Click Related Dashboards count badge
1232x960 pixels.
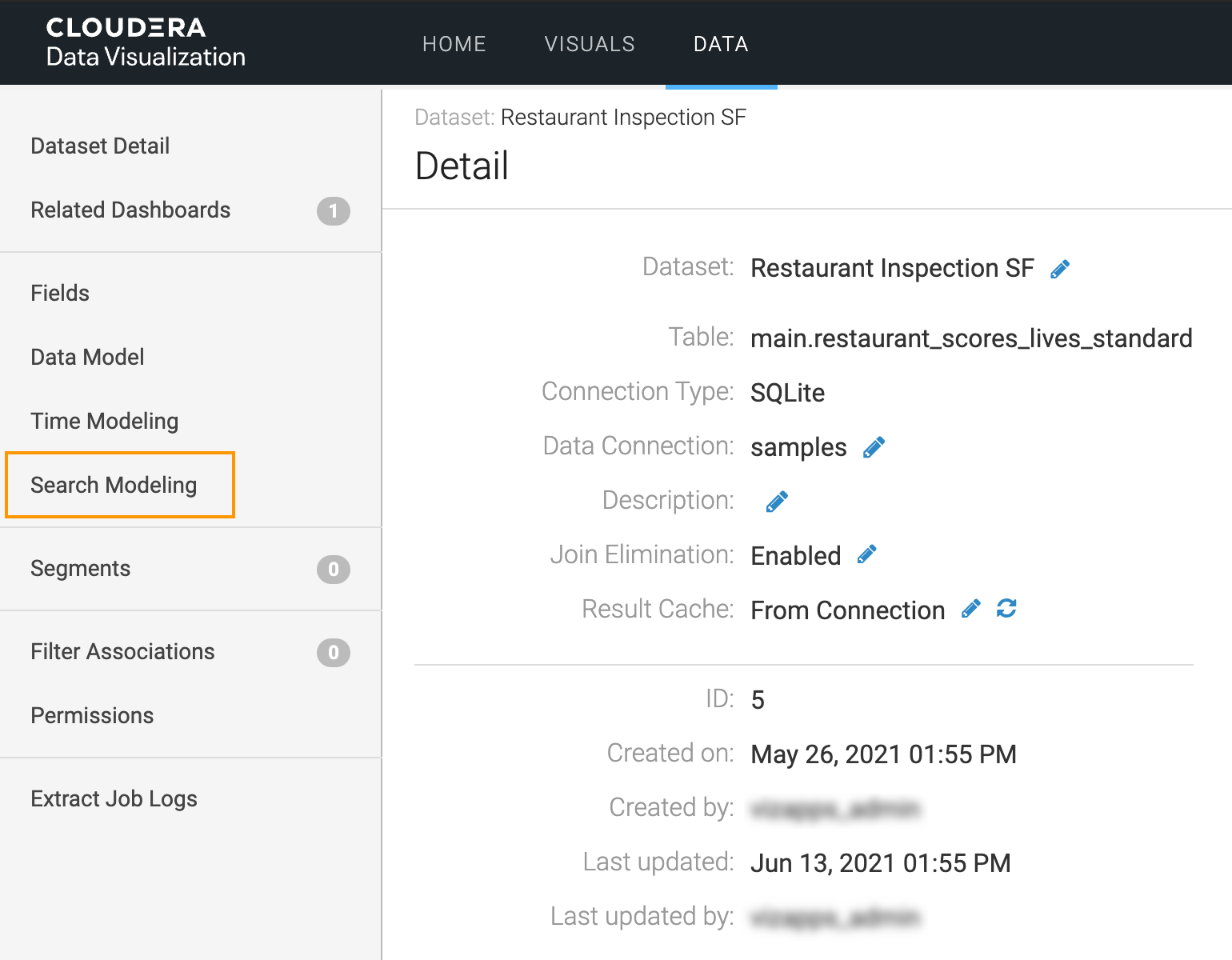tap(333, 211)
